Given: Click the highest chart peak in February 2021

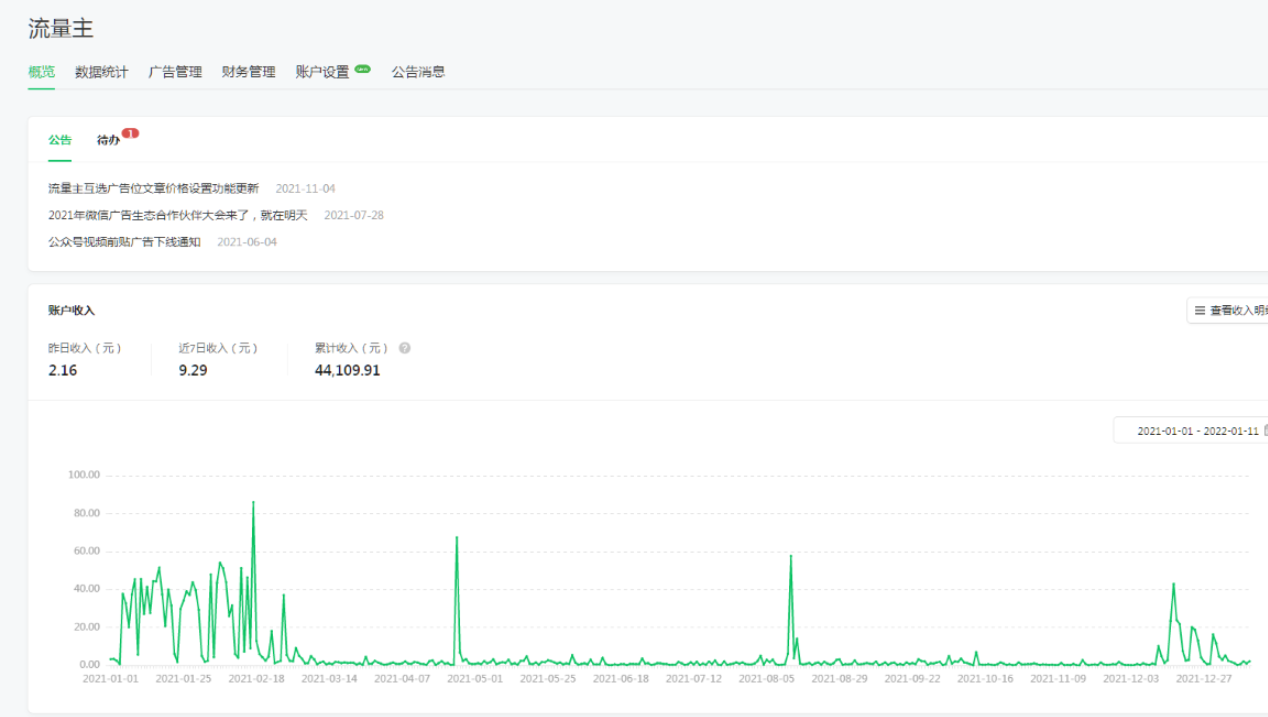Looking at the screenshot, I should point(253,503).
